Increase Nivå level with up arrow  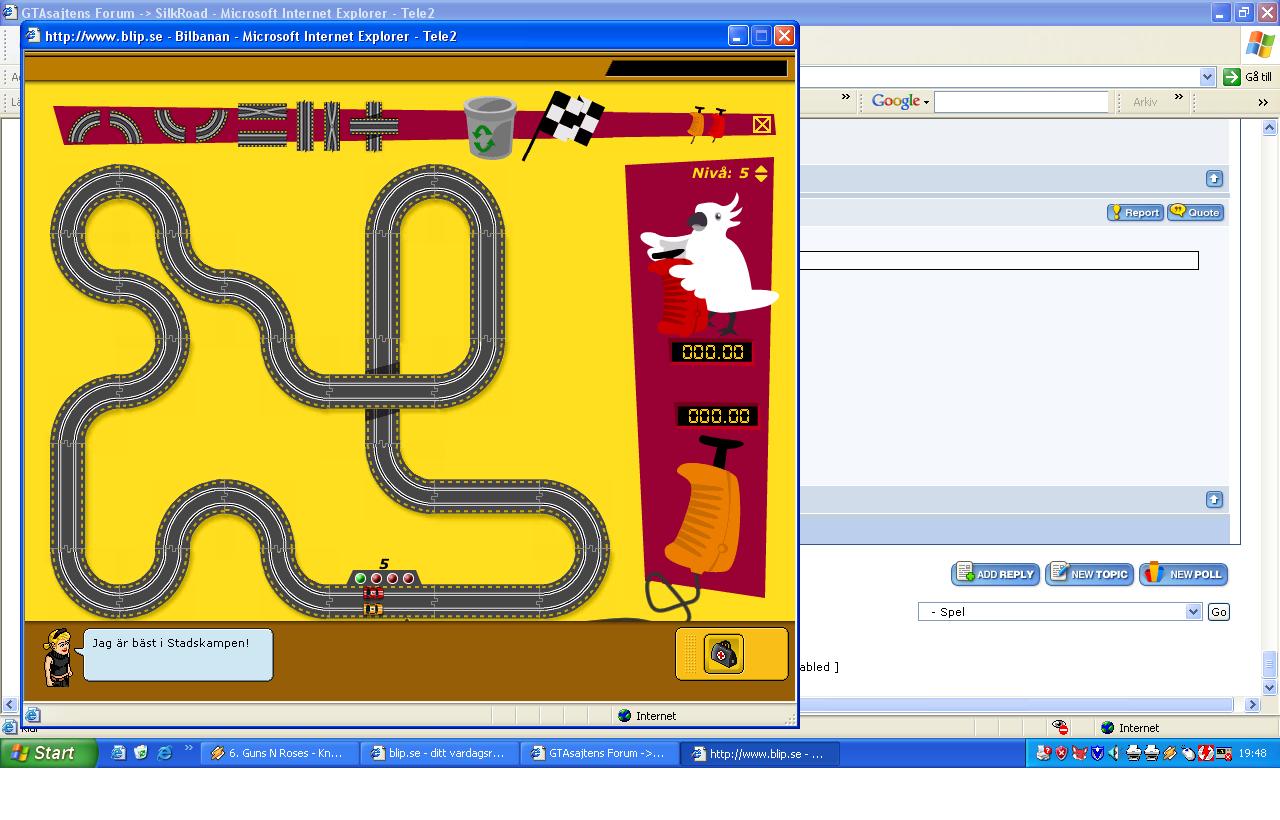761,168
